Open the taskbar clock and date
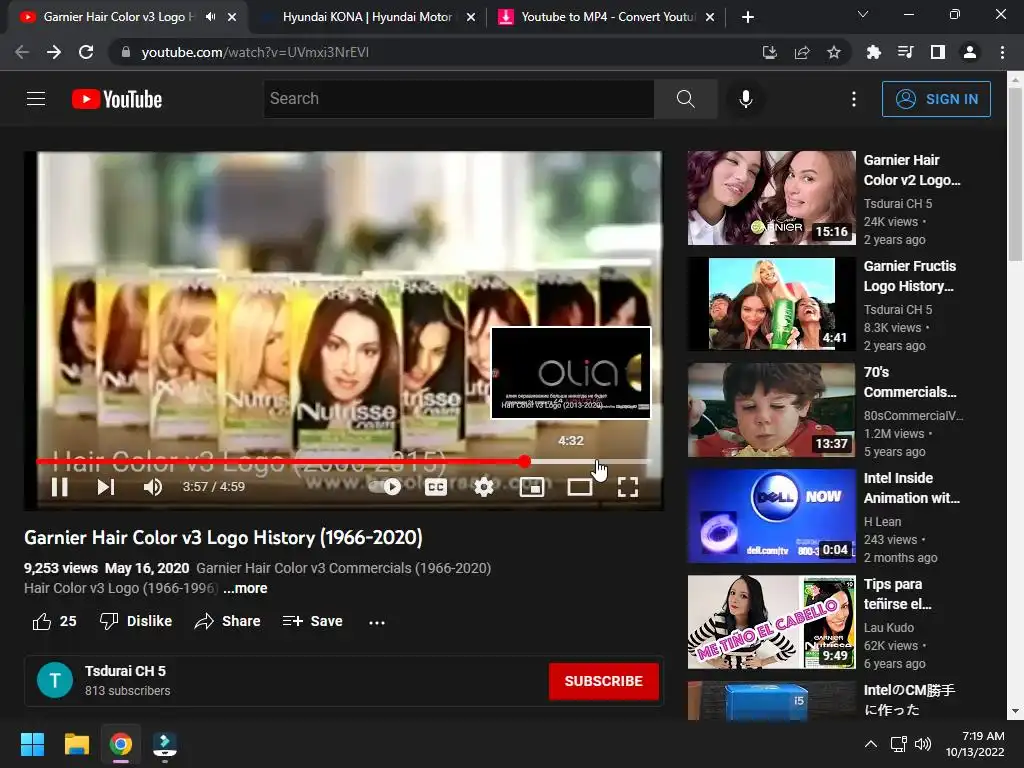The height and width of the screenshot is (768, 1024). [975, 744]
